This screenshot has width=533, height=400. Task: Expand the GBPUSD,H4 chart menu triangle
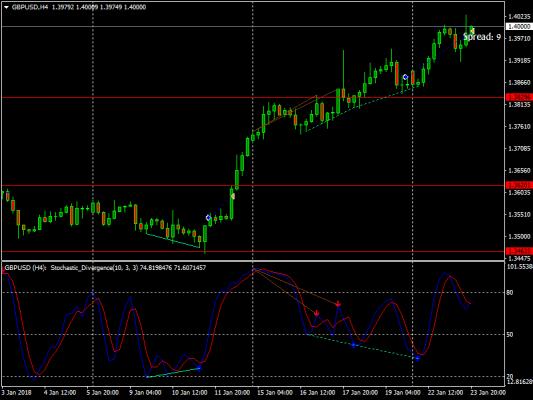tap(6, 7)
